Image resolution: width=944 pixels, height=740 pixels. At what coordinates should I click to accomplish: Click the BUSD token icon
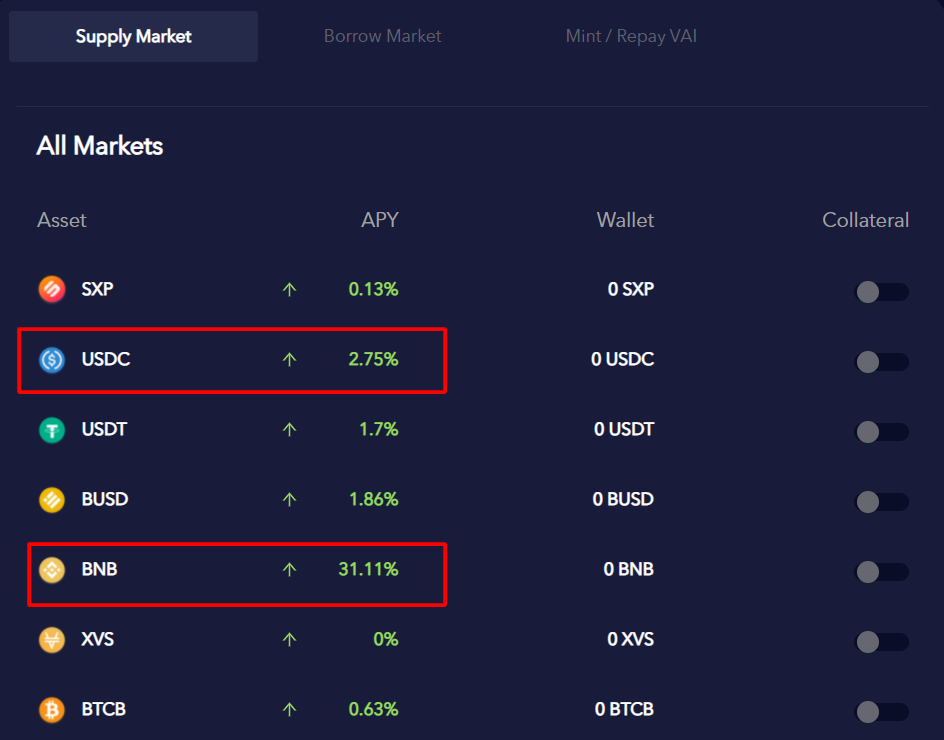pos(52,500)
